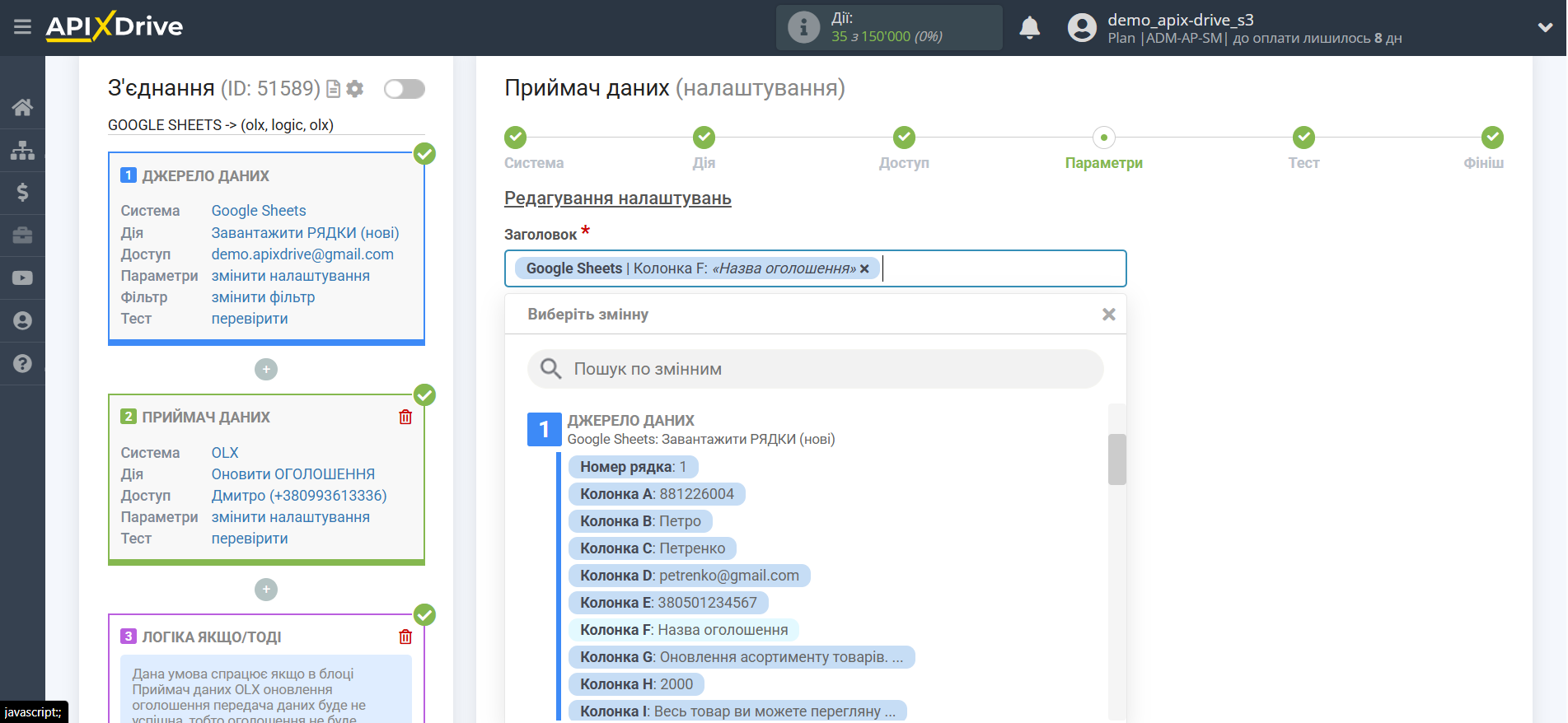Open Оновити ОГОЛОШЕННЯ action link
The height and width of the screenshot is (723, 1568).
(x=293, y=474)
